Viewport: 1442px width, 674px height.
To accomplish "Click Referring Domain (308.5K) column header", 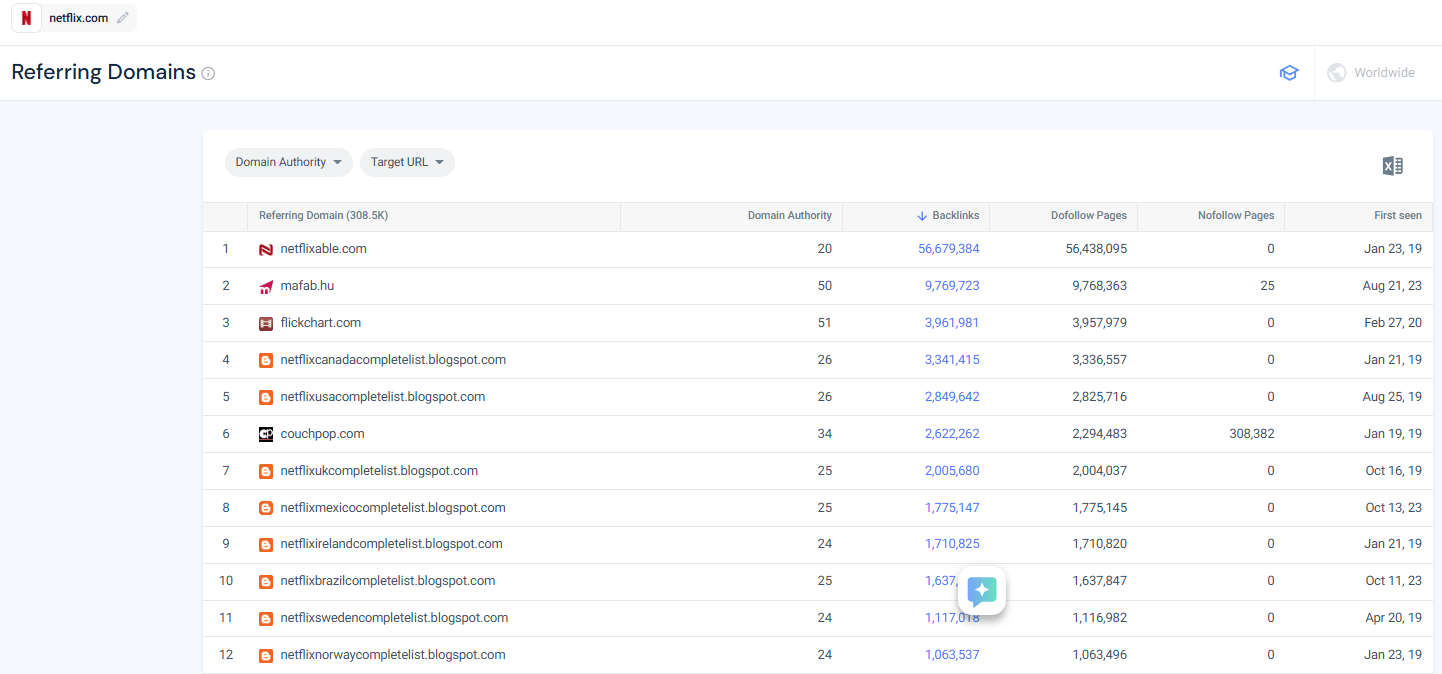I will [x=323, y=216].
